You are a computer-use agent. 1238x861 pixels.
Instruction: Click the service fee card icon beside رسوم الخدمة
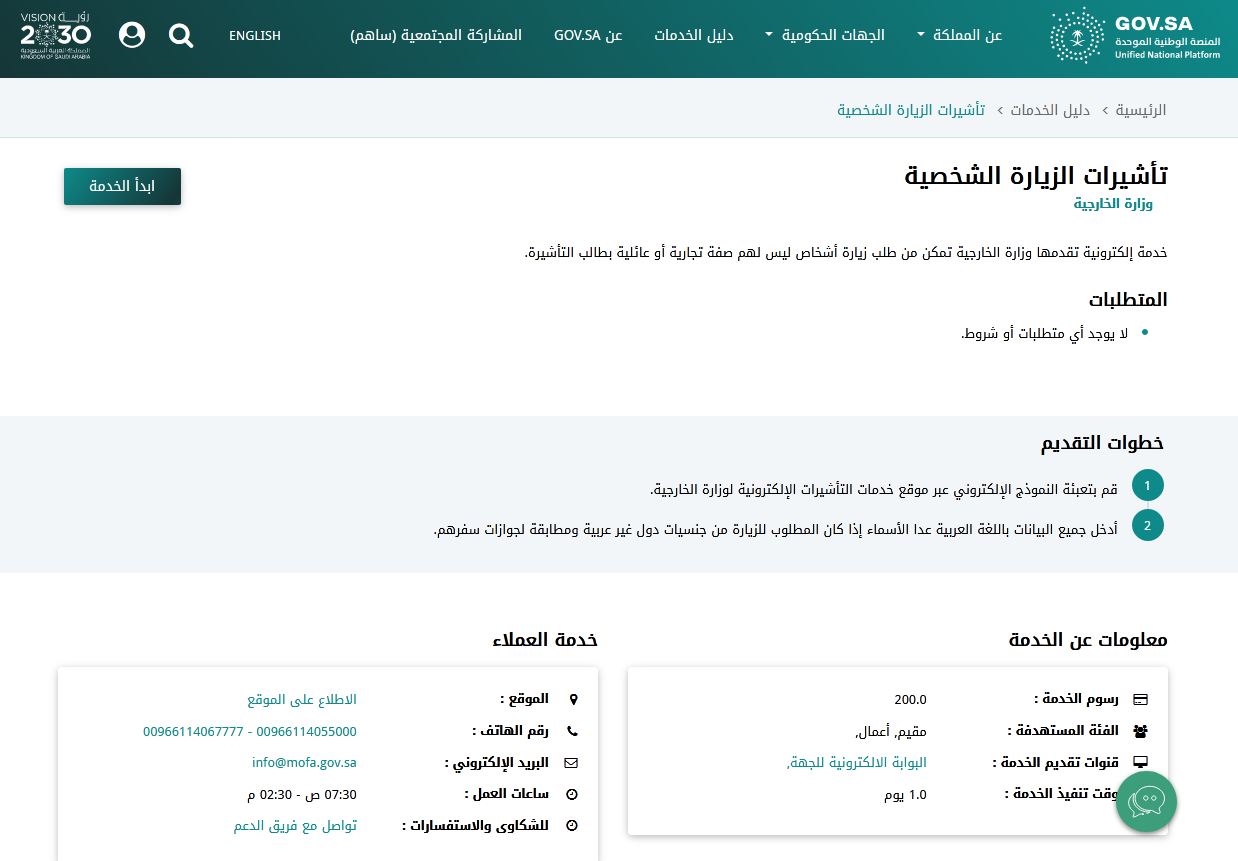(1141, 699)
